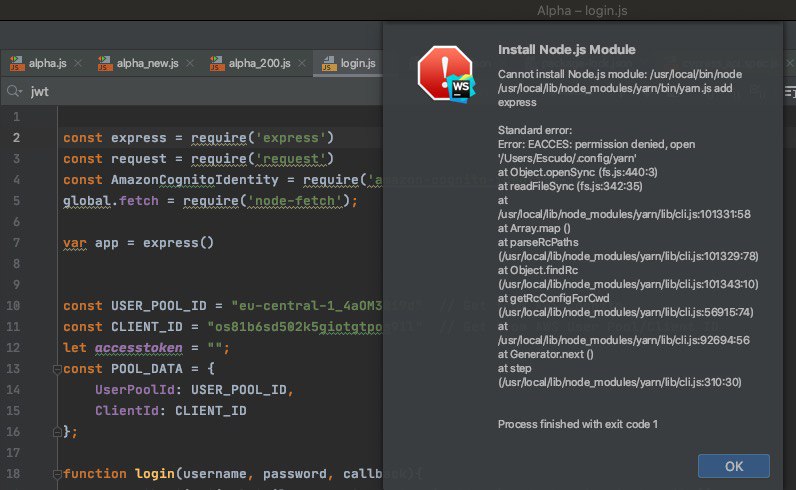This screenshot has width=796, height=490.
Task: Open search history magnifier dropdown
Action: (14, 91)
